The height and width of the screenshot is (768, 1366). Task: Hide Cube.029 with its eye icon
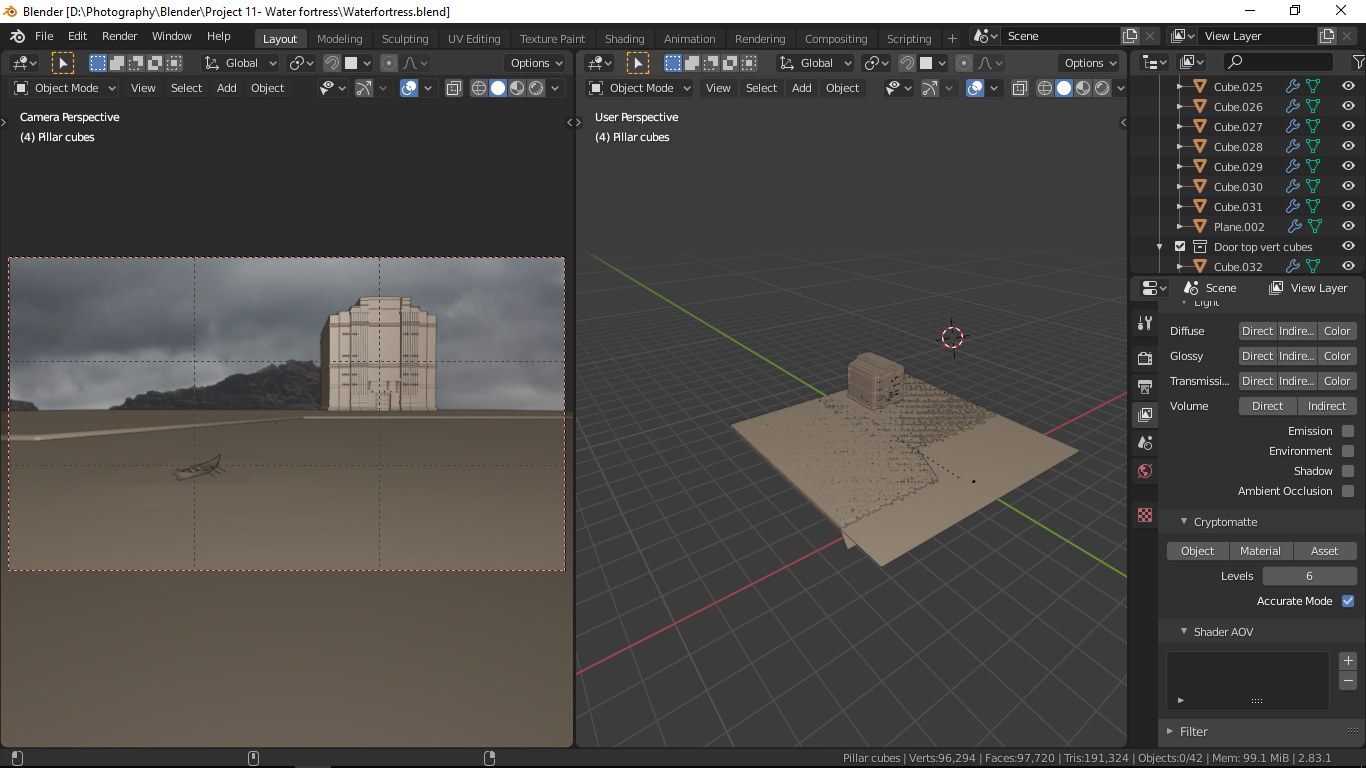tap(1348, 166)
